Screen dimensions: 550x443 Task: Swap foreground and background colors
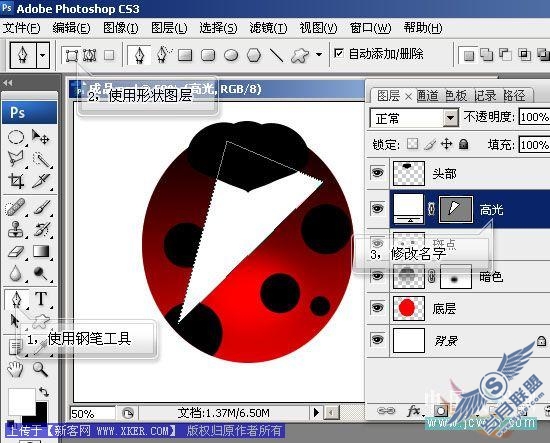pyautogui.click(x=44, y=391)
